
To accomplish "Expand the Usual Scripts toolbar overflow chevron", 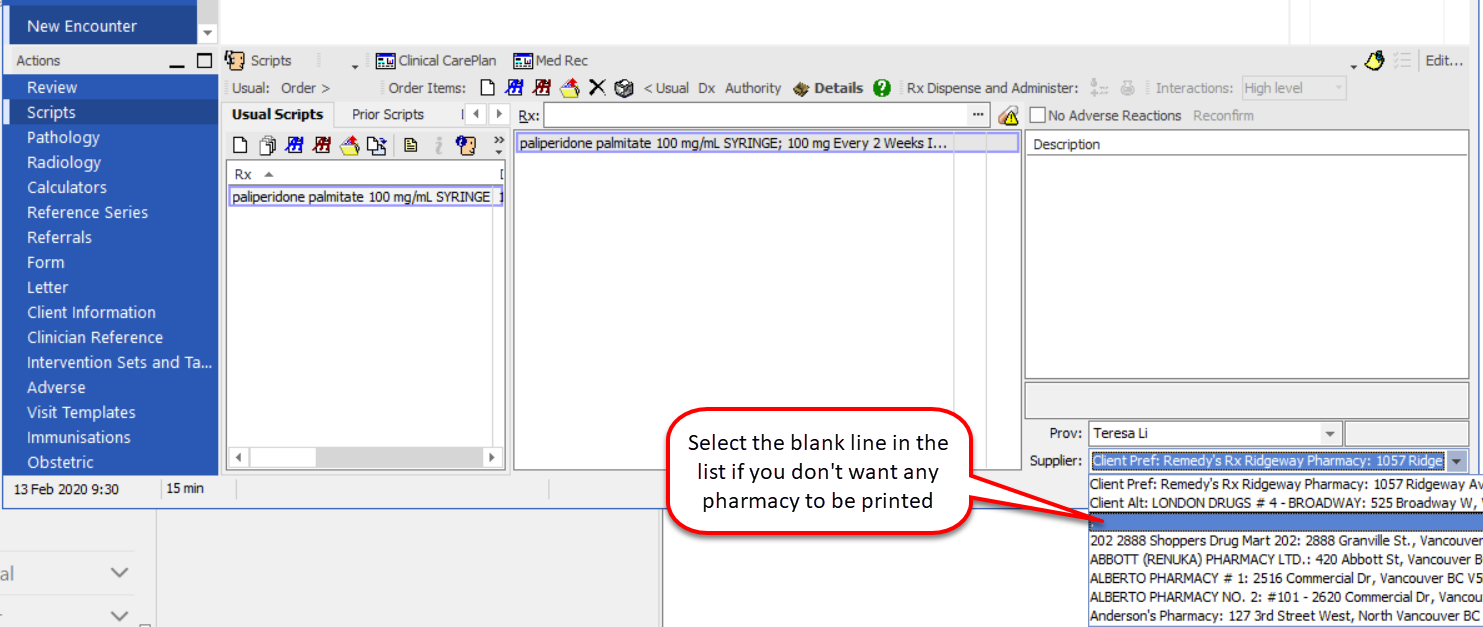I will tap(499, 140).
